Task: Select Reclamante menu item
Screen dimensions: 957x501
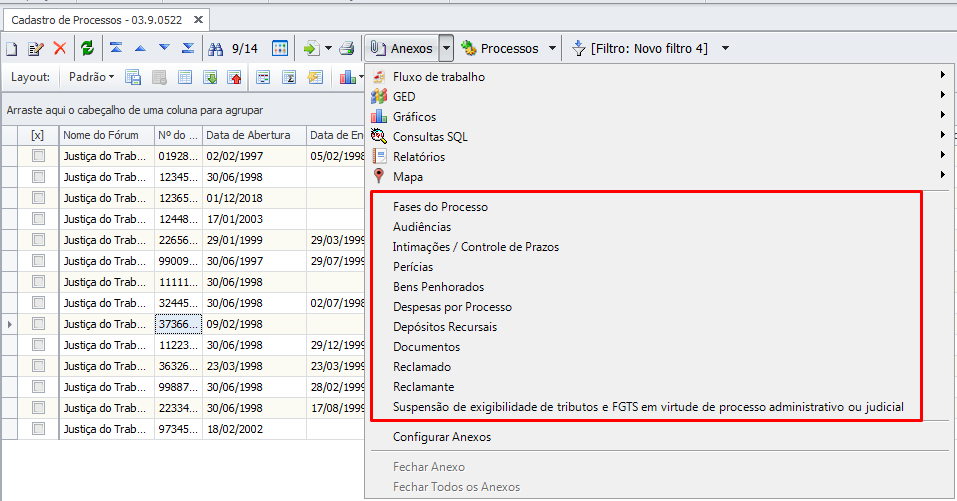Action: [x=424, y=387]
